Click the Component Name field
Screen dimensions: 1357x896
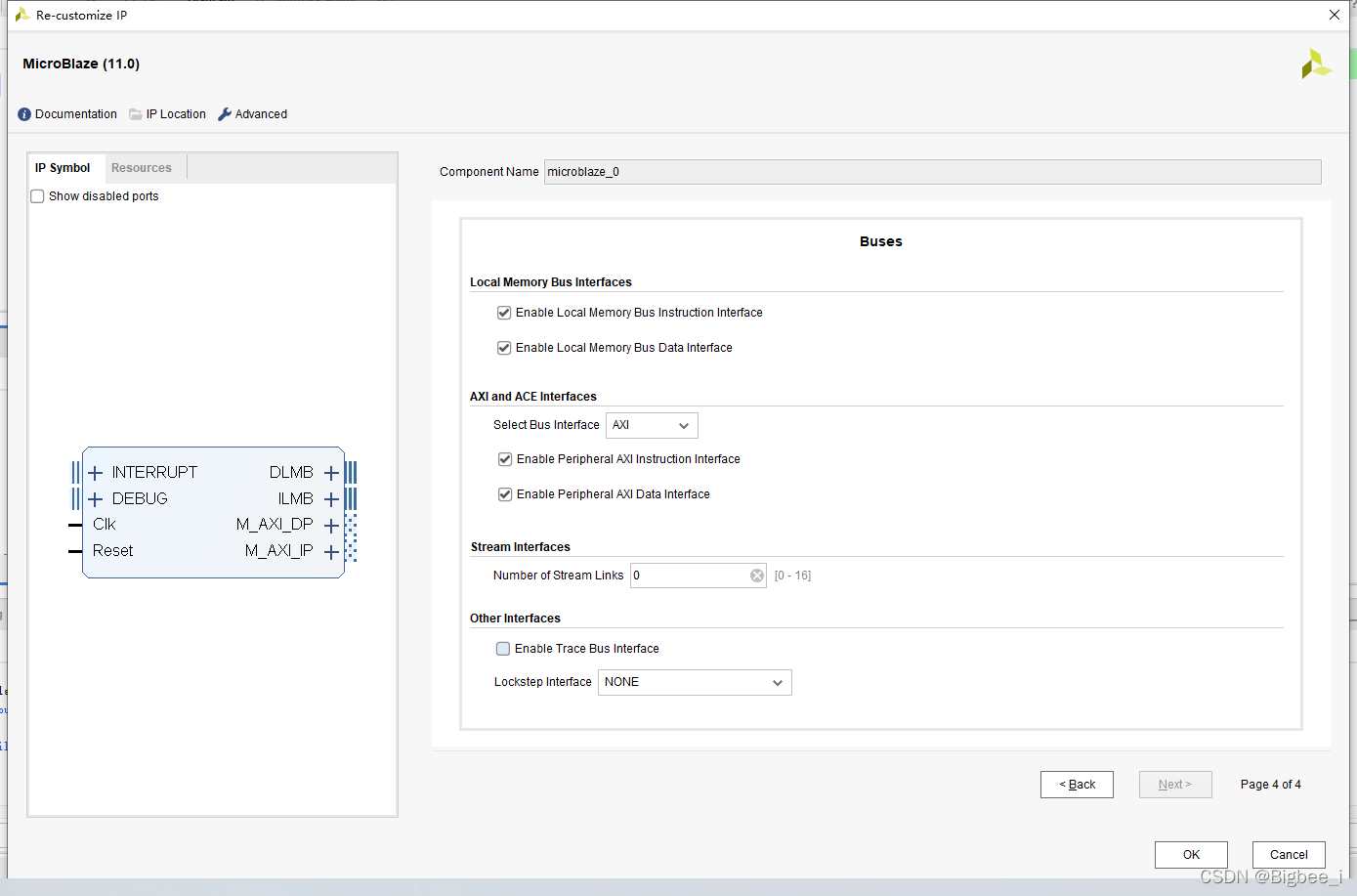(x=932, y=172)
